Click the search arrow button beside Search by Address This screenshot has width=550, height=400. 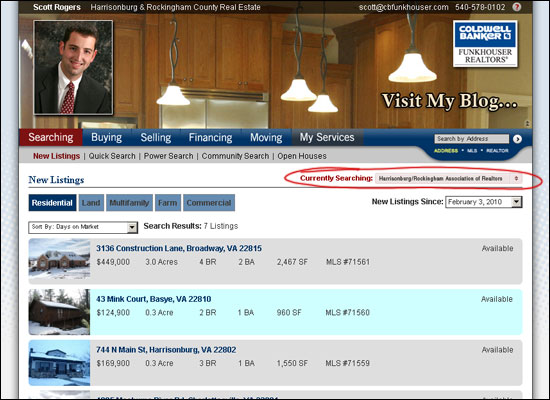[x=517, y=139]
